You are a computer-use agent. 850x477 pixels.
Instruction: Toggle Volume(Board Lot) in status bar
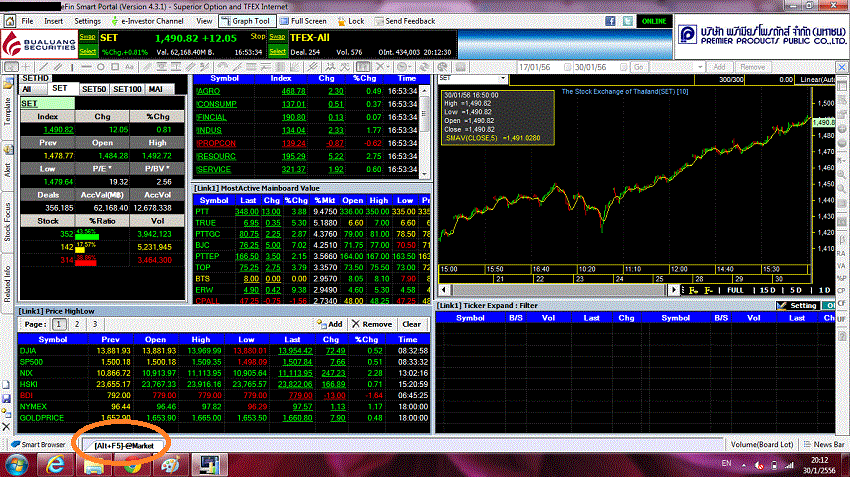tap(762, 444)
